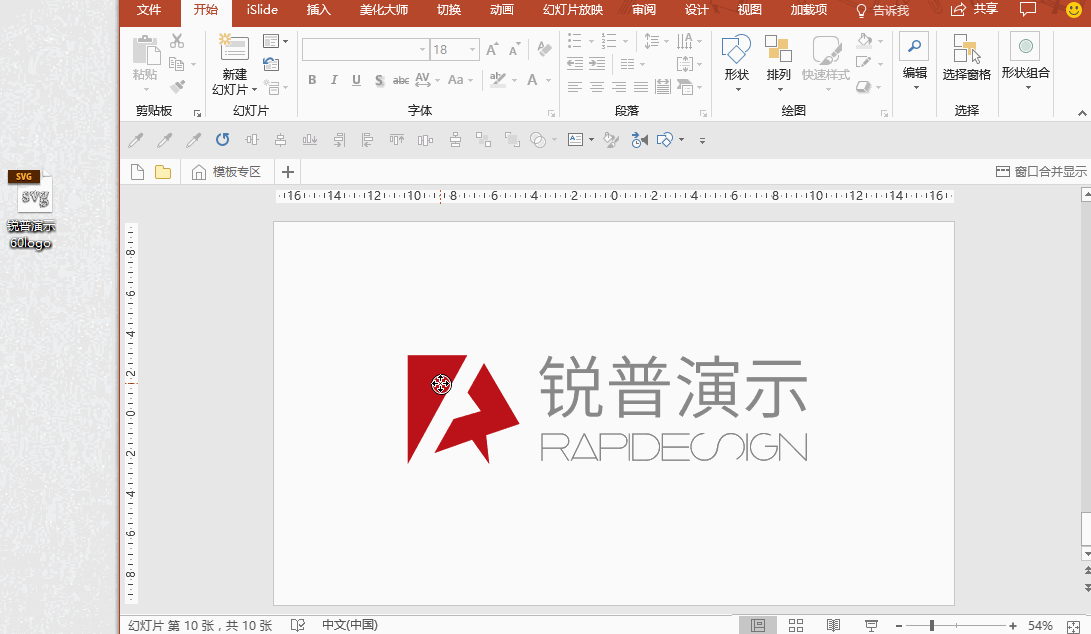Screen dimensions: 1091x634
Task: Open the comments speech bubble icon
Action: pos(1028,9)
